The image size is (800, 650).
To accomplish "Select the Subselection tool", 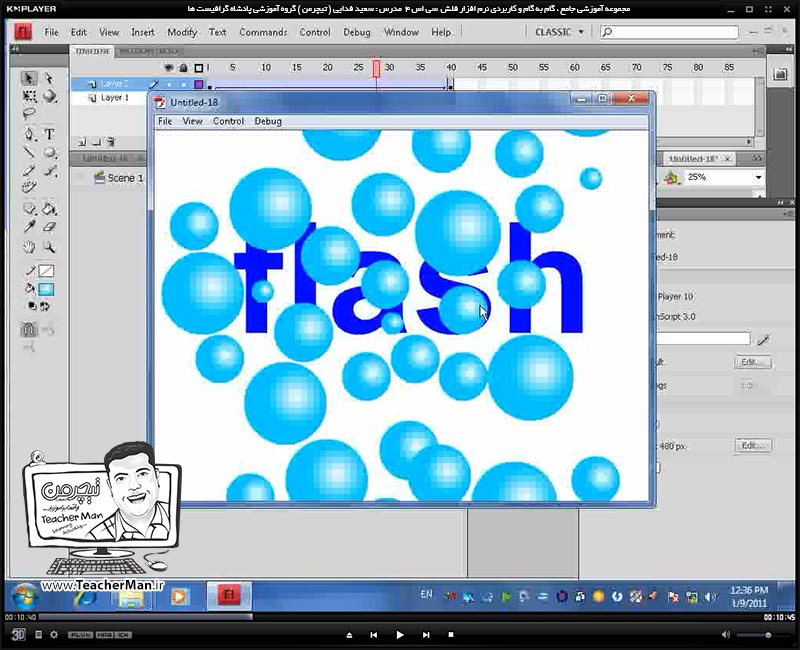I will (49, 78).
